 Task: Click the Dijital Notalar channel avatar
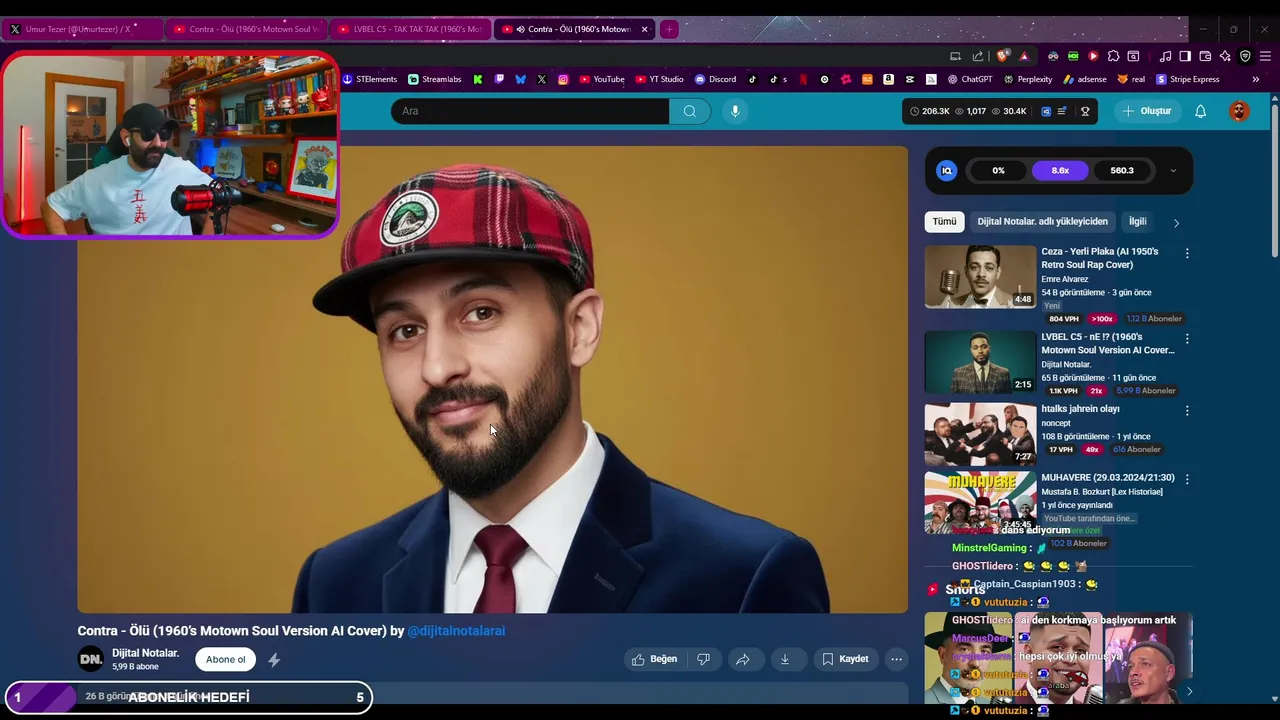click(x=90, y=659)
